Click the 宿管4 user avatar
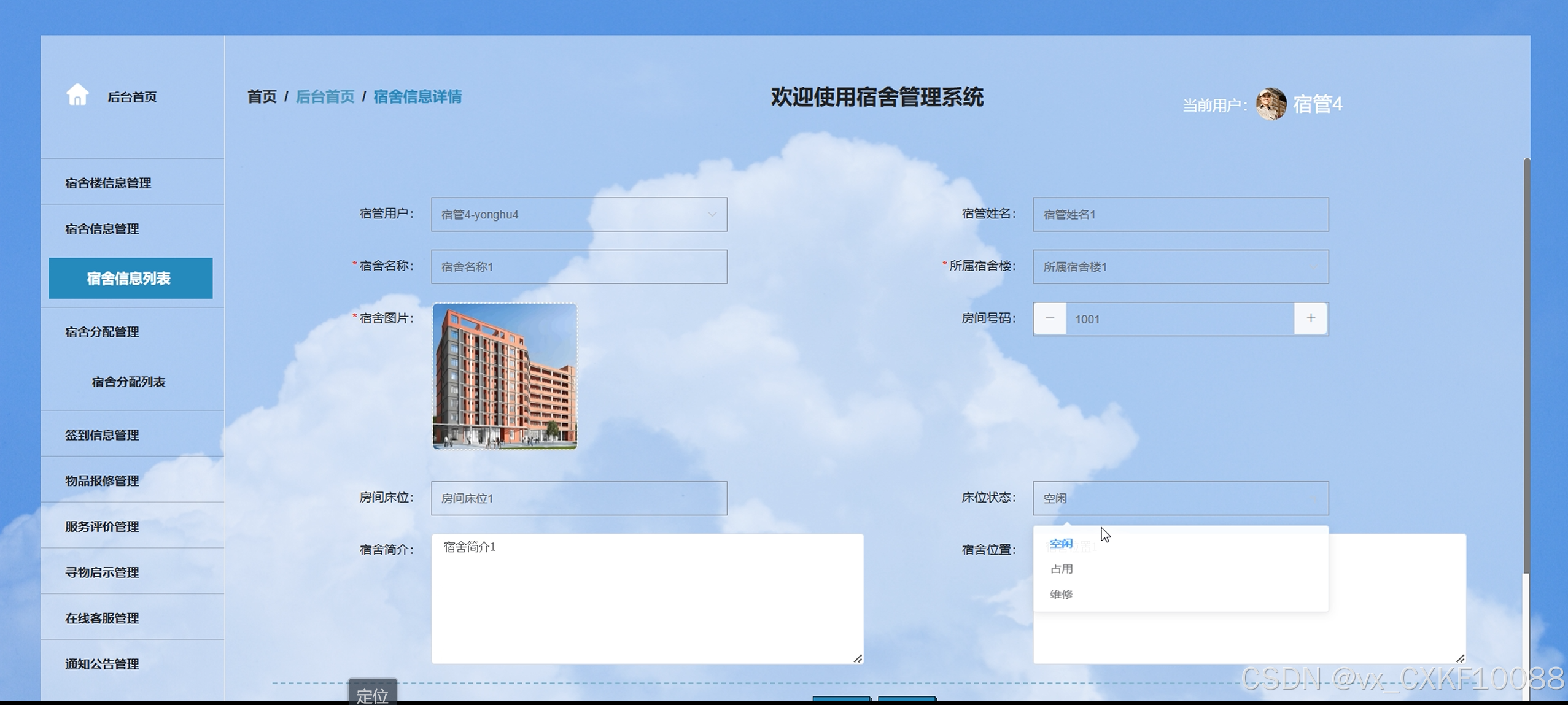Image resolution: width=1568 pixels, height=705 pixels. [1270, 104]
